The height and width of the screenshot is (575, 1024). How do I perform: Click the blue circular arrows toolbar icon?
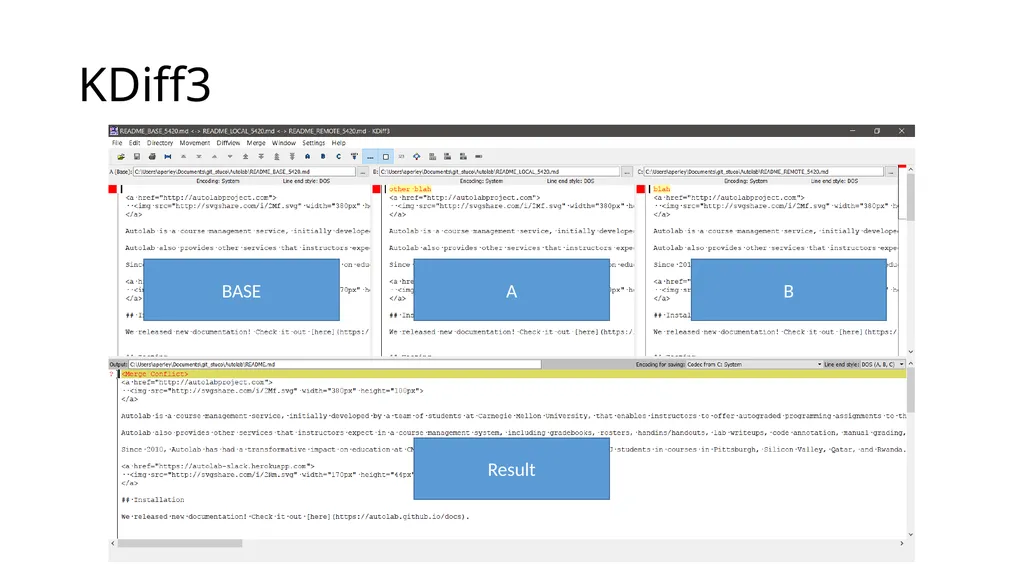coord(417,157)
